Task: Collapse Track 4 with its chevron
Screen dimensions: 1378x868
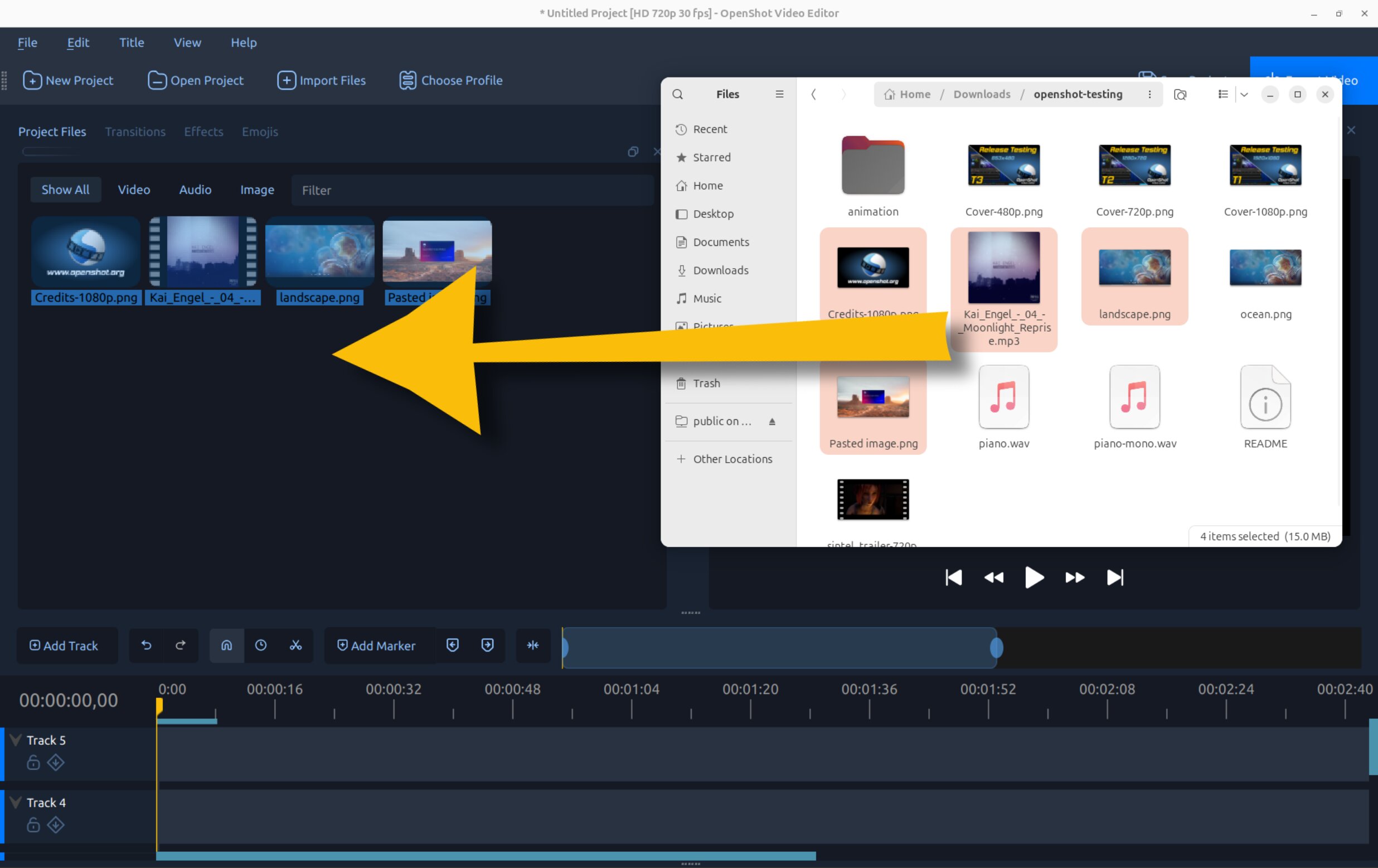Action: pyautogui.click(x=16, y=802)
